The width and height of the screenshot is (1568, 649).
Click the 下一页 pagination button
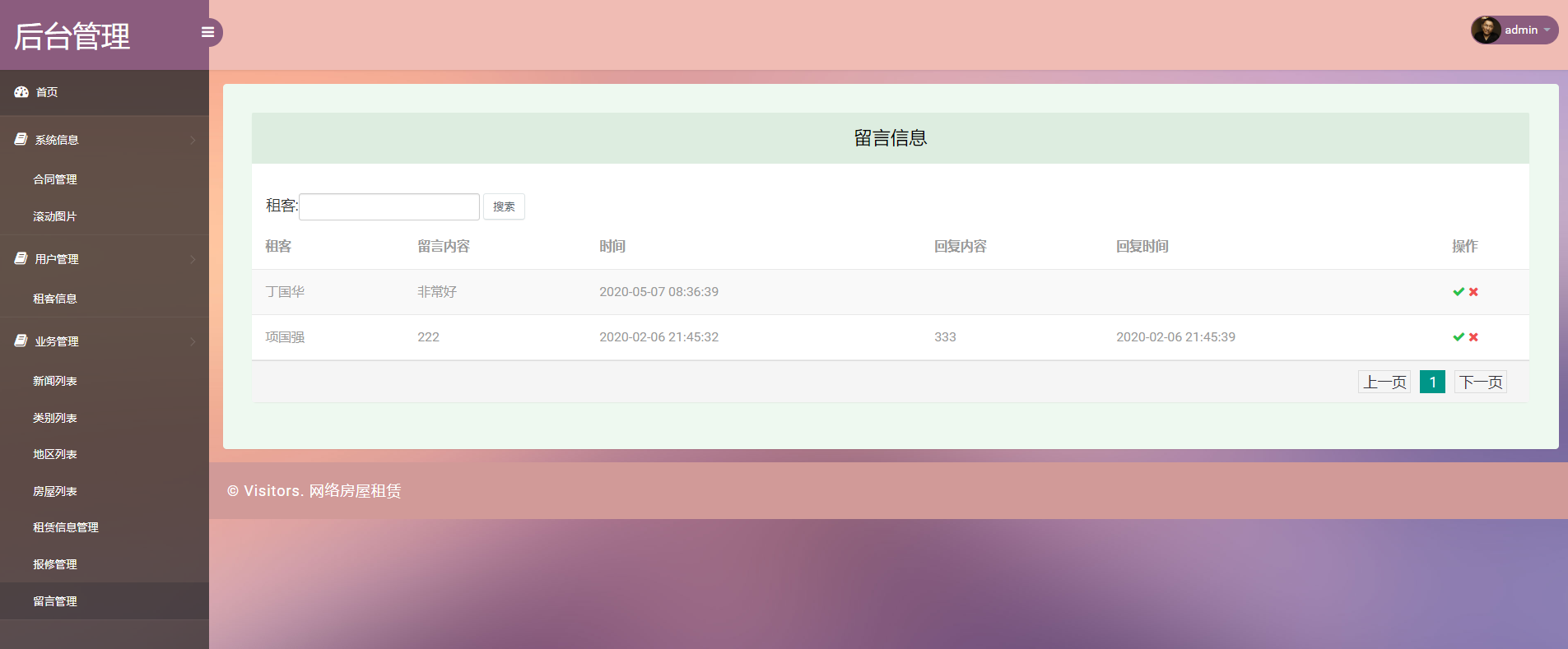pos(1481,382)
